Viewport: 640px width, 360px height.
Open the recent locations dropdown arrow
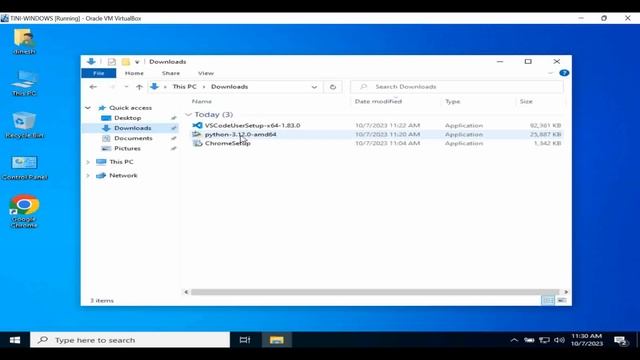tap(126, 87)
